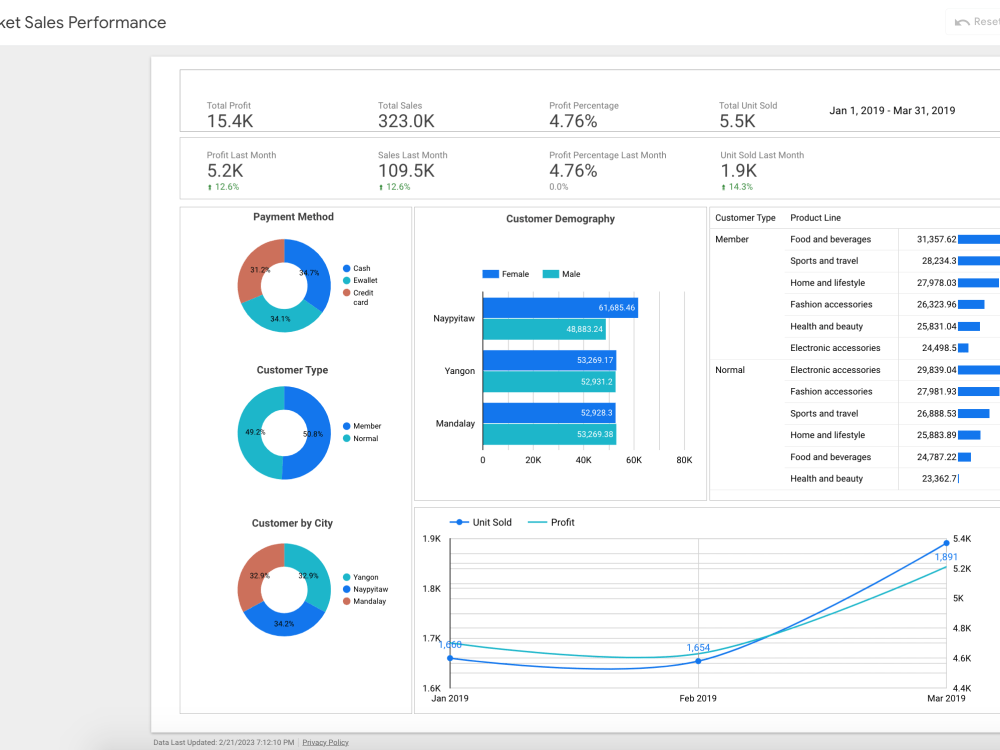Screen dimensions: 1000x750
Task: Click the Total Unit Sold 5.5K scorecard
Action: pyautogui.click(x=748, y=115)
